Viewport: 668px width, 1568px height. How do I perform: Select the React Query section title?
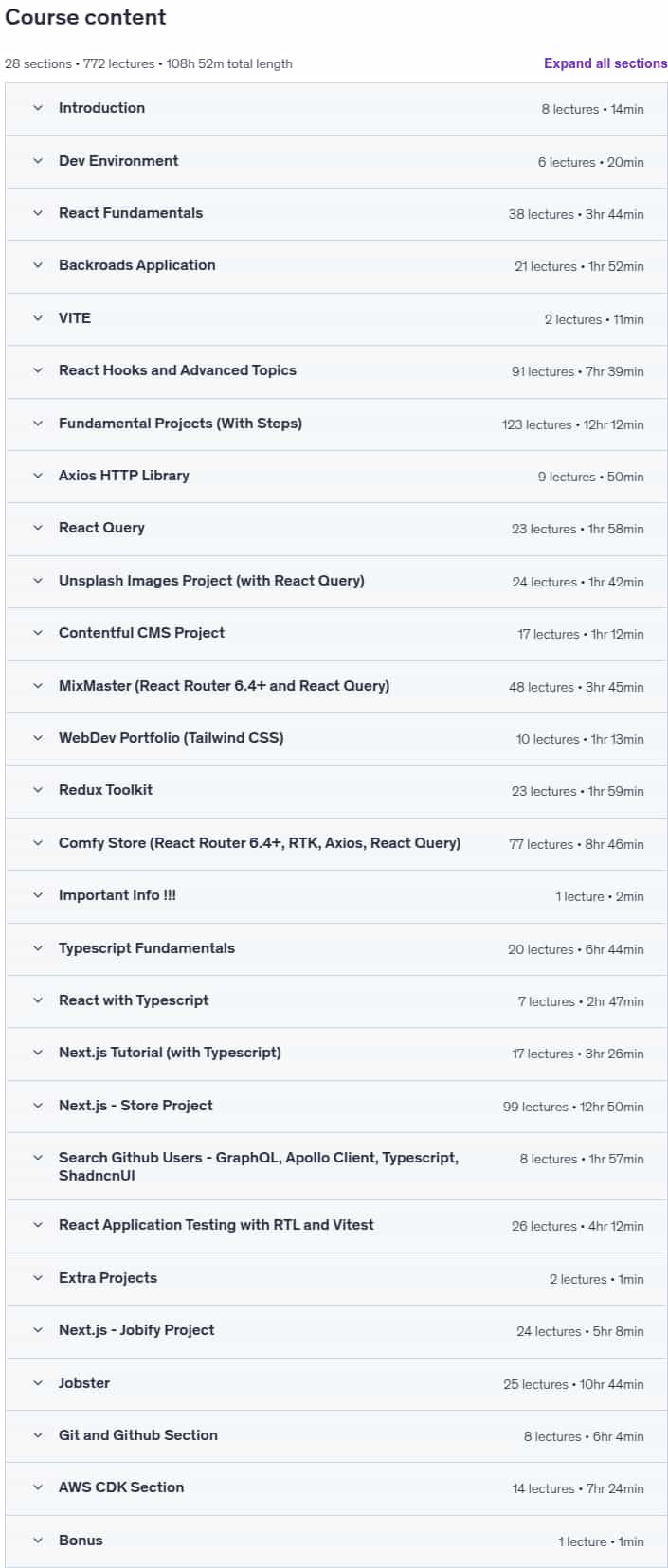coord(101,528)
